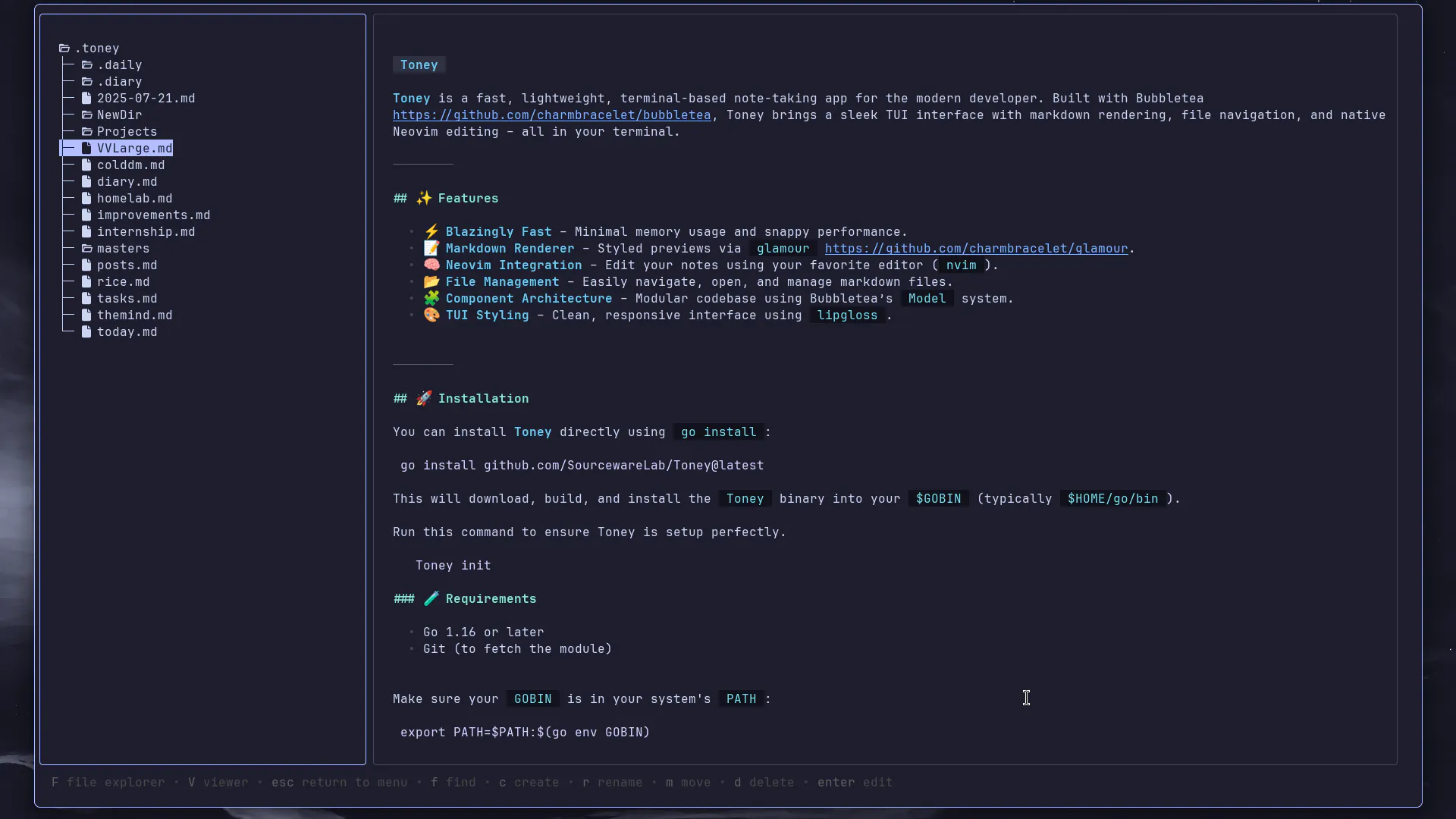This screenshot has height=819, width=1456.
Task: Click the Features heading
Action: point(446,199)
